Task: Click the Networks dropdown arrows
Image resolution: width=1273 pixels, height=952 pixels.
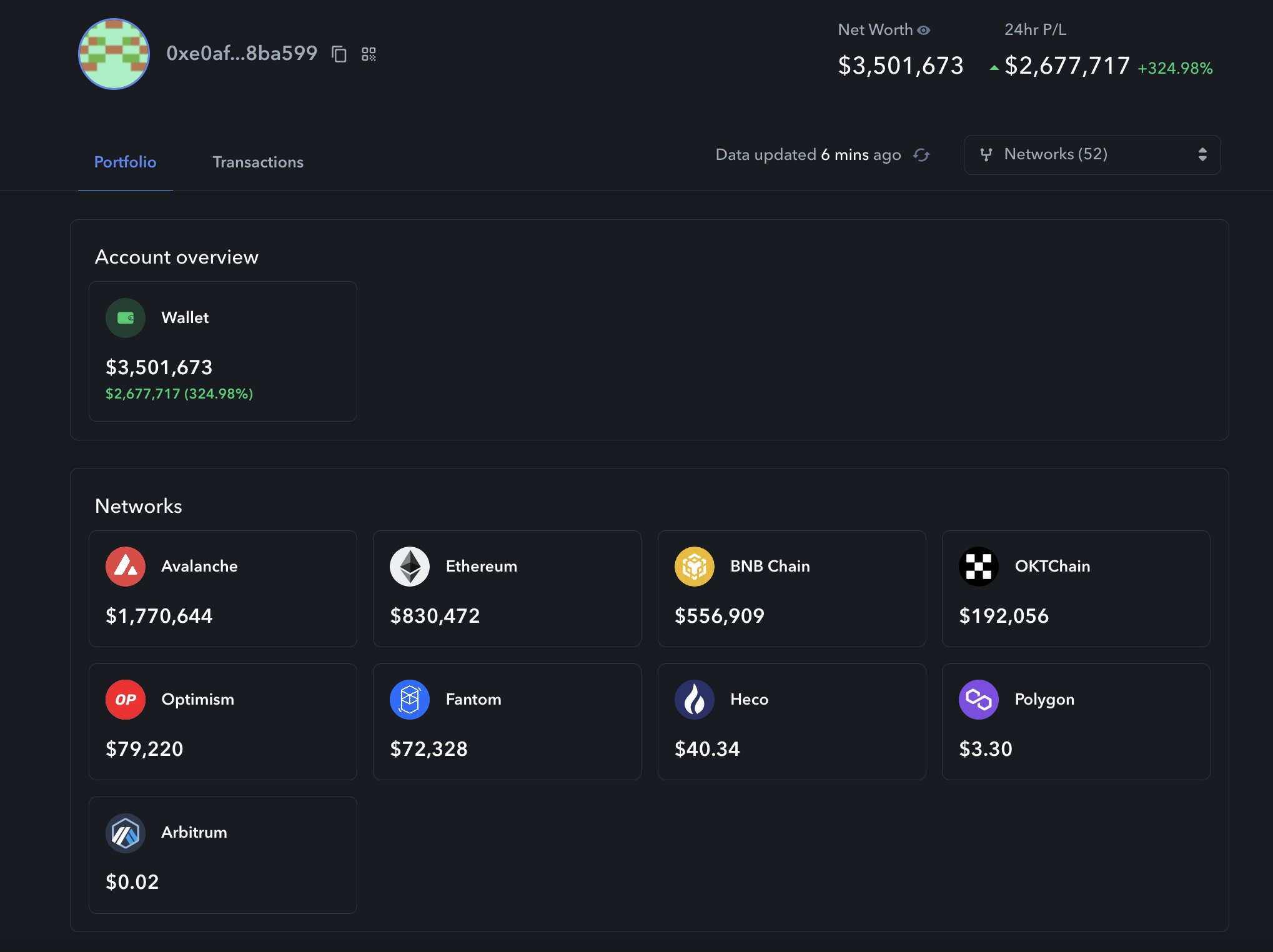Action: coord(1202,155)
